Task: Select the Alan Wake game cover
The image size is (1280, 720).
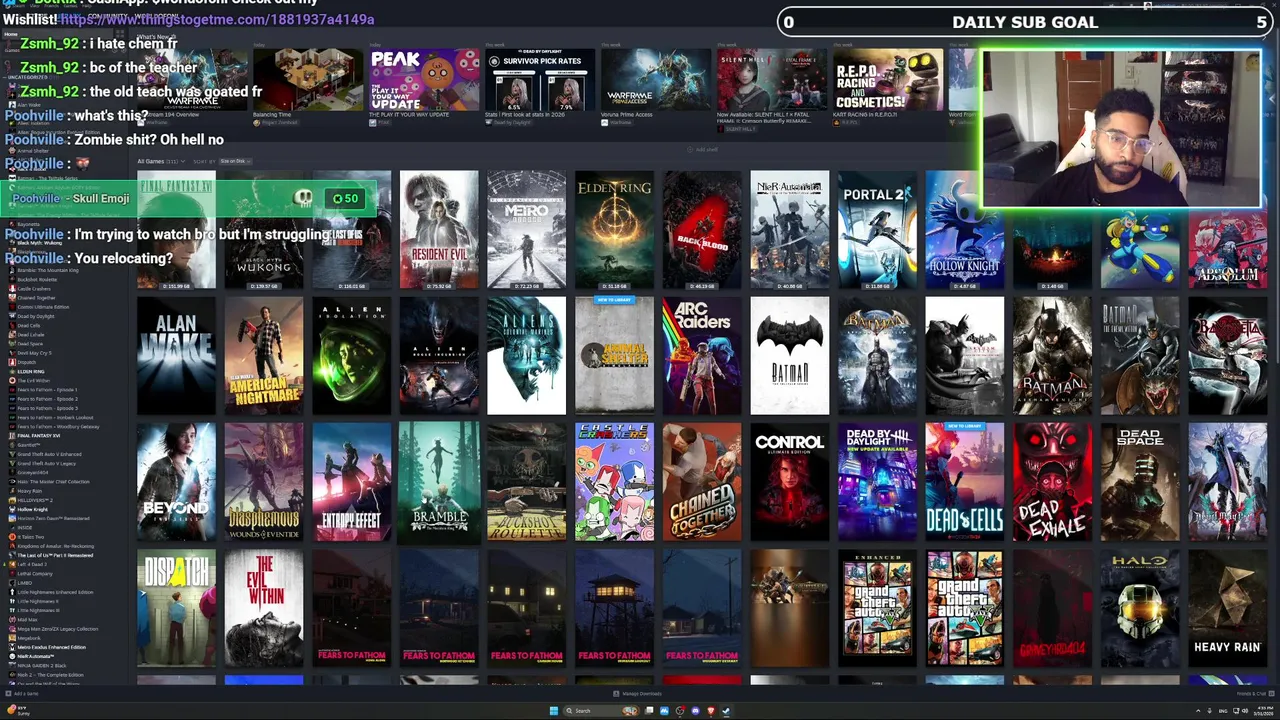Action: tap(176, 356)
